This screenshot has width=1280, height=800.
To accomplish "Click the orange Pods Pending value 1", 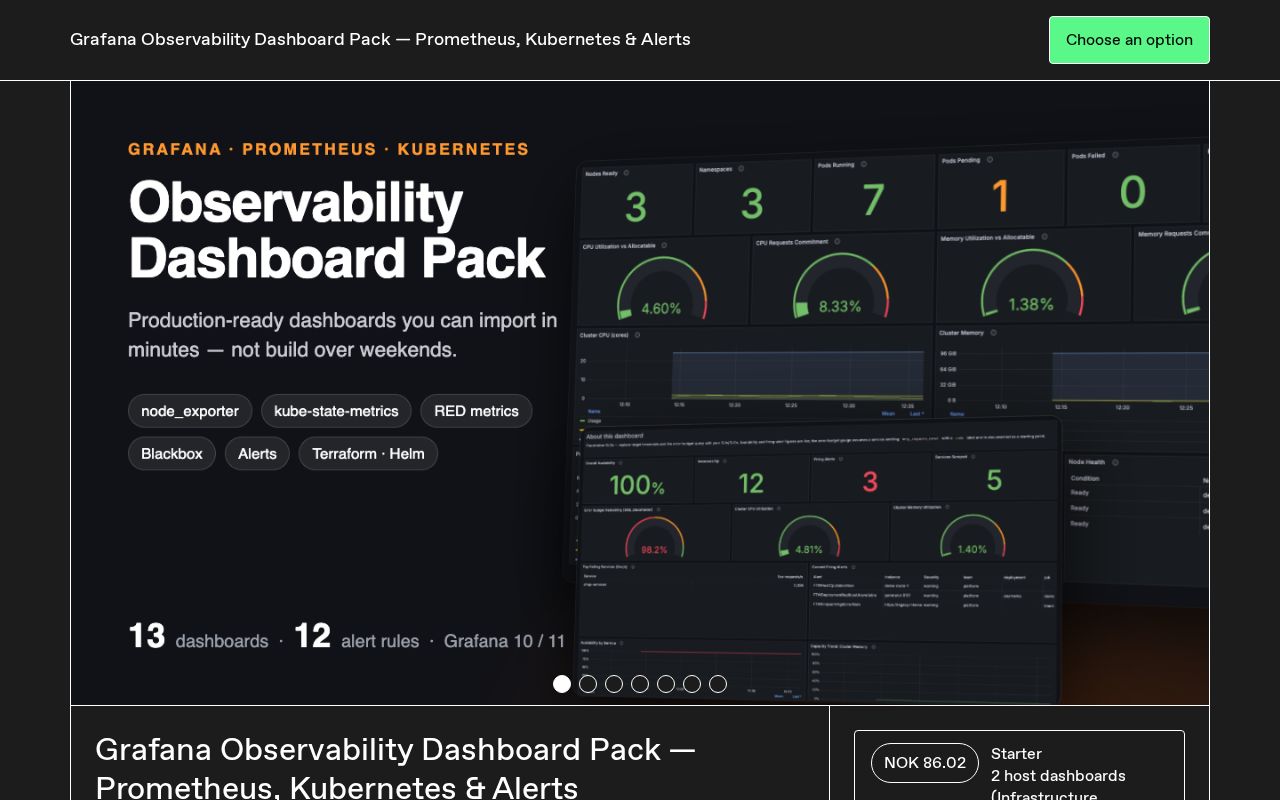I will 1000,196.
